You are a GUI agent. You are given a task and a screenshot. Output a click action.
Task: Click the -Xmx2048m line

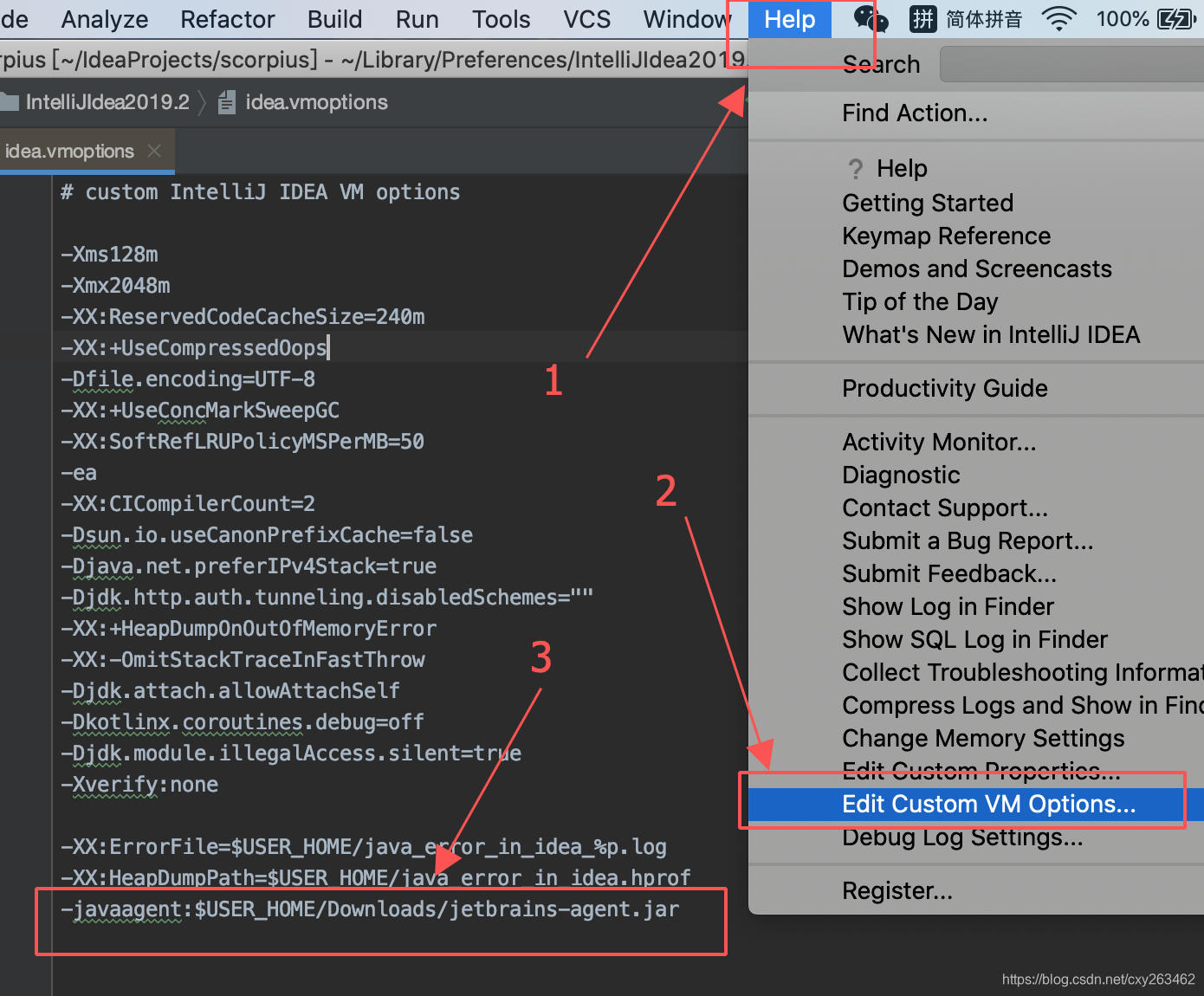click(x=115, y=286)
